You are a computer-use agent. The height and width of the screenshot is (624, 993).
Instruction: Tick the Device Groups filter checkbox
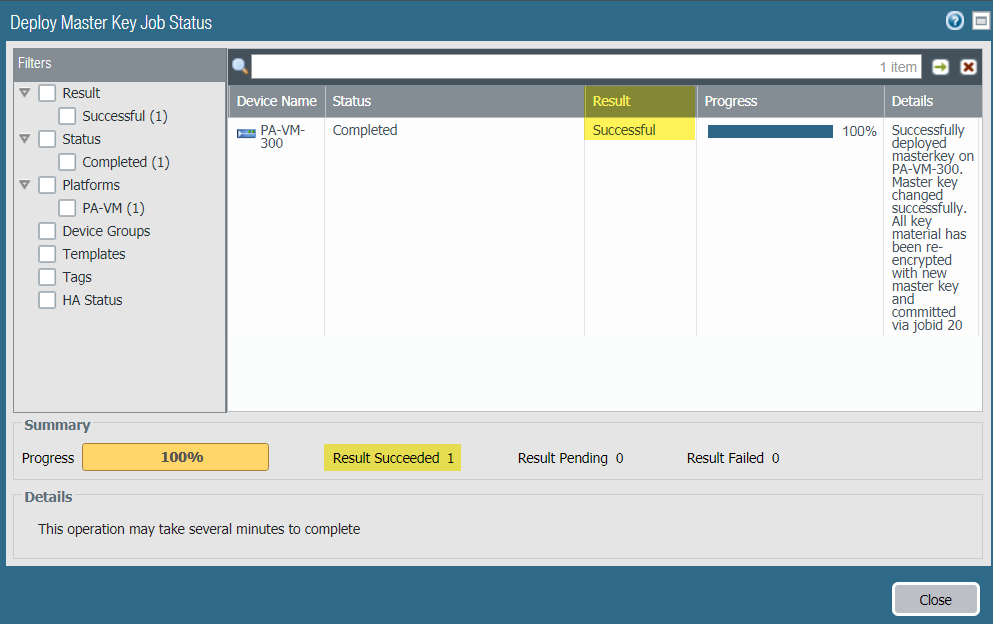[x=47, y=231]
